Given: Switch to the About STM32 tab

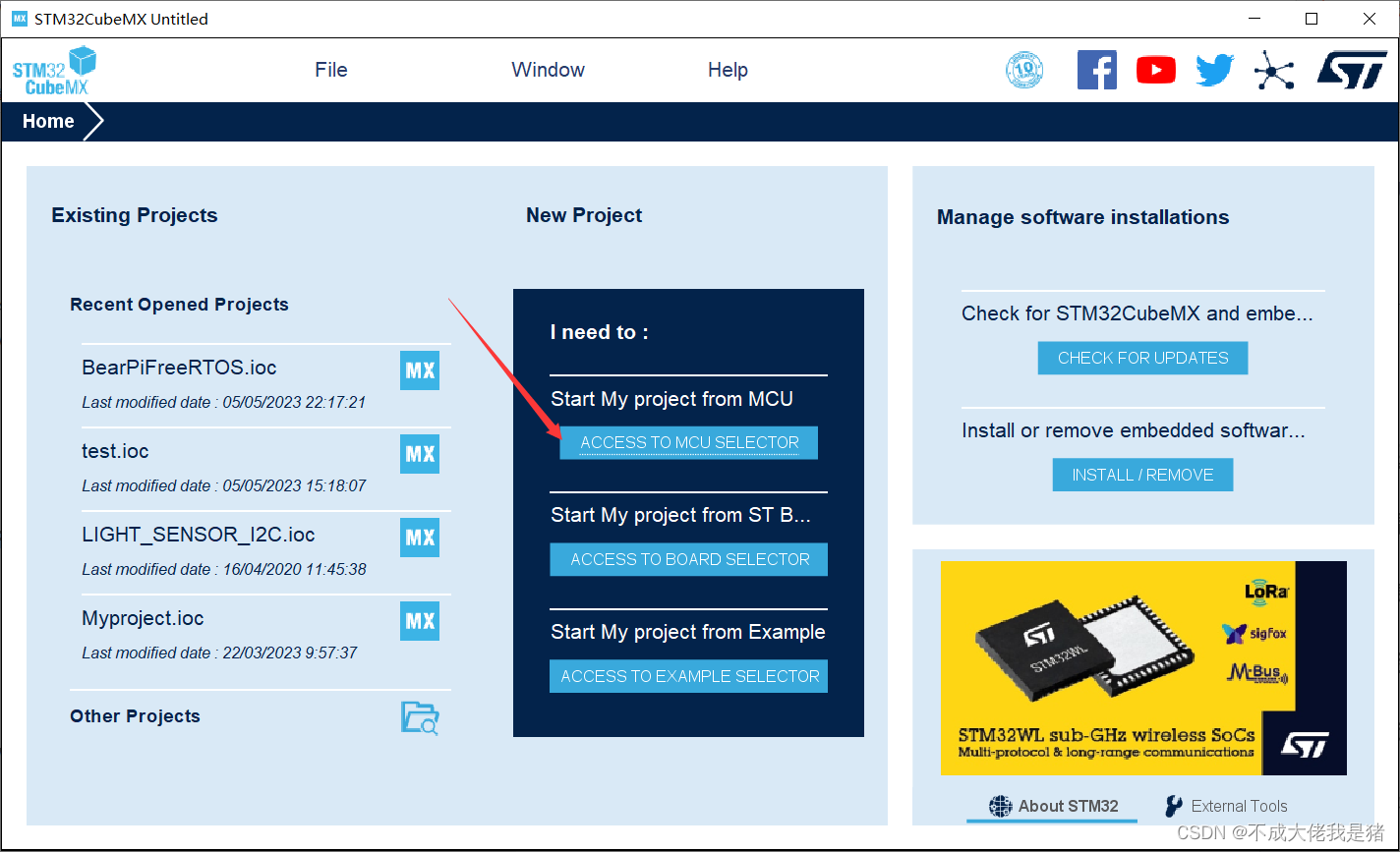Looking at the screenshot, I should pyautogui.click(x=1052, y=806).
